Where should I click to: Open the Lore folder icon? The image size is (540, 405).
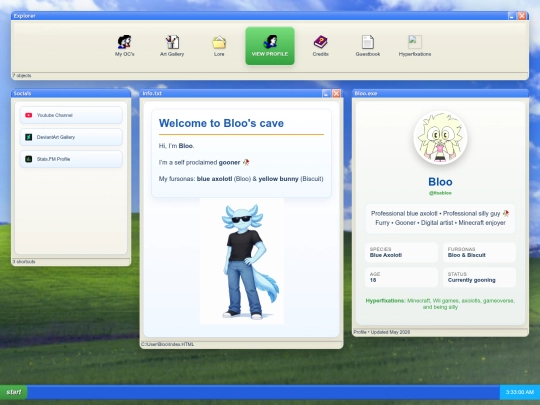[219, 45]
